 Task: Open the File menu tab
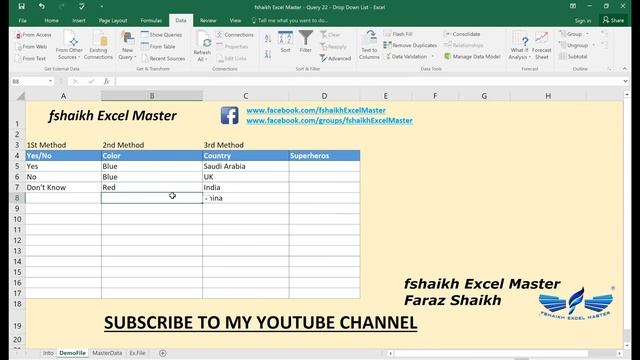point(22,20)
